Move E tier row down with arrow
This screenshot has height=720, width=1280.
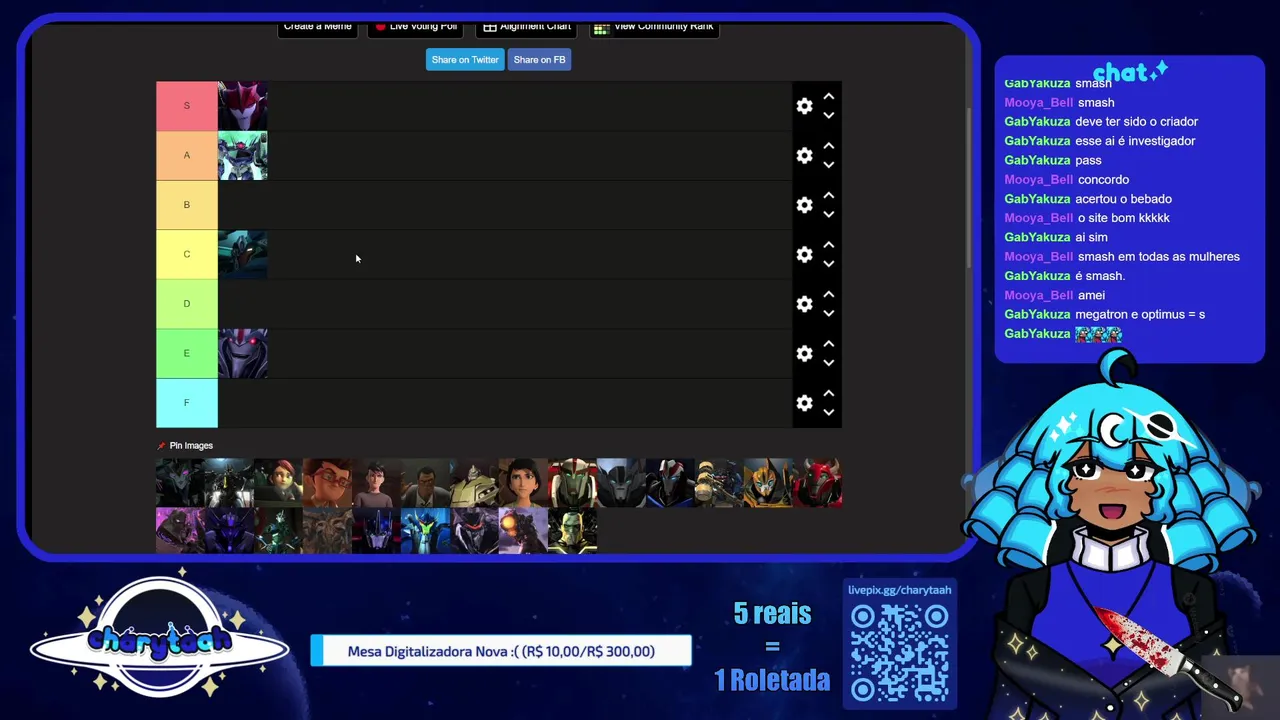coord(829,363)
